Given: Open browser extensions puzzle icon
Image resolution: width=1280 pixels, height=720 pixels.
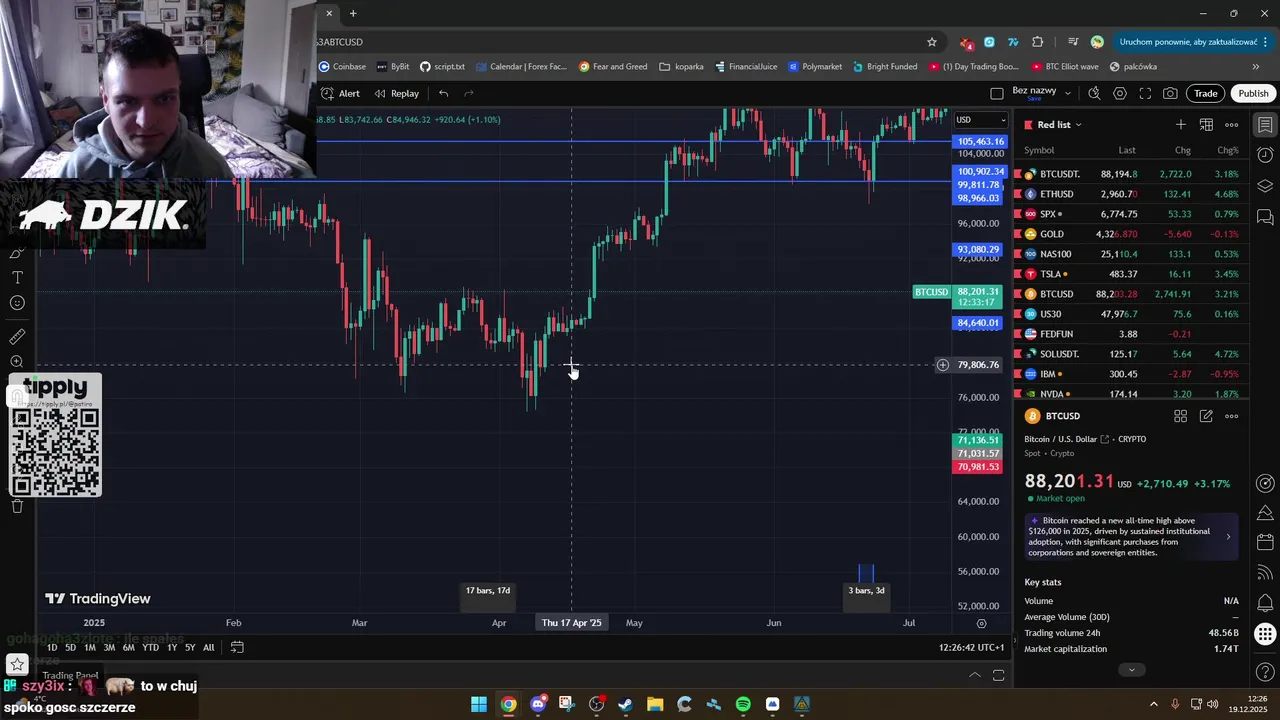Looking at the screenshot, I should coord(1037,42).
